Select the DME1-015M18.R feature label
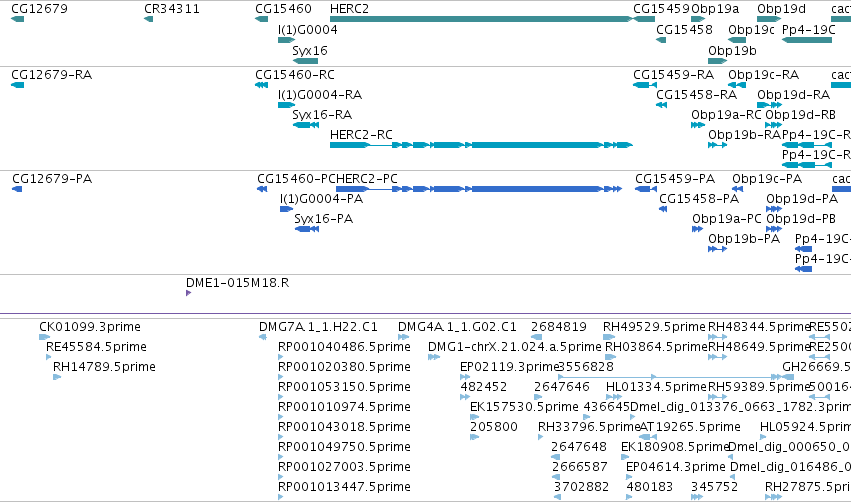The image size is (851, 502). point(237,283)
